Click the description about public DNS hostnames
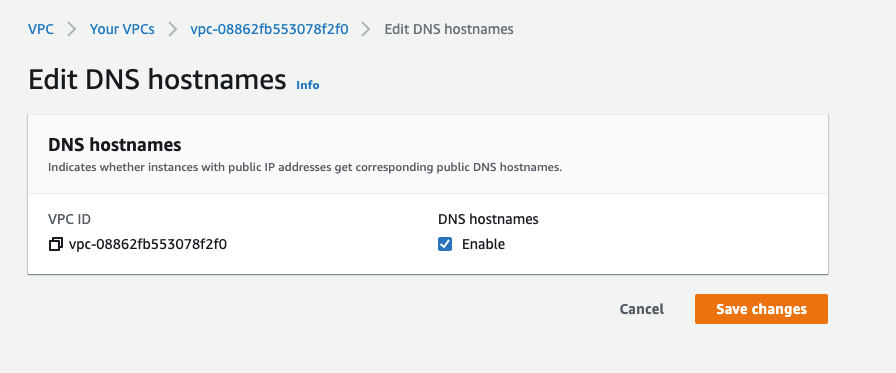The image size is (896, 373). tap(305, 168)
